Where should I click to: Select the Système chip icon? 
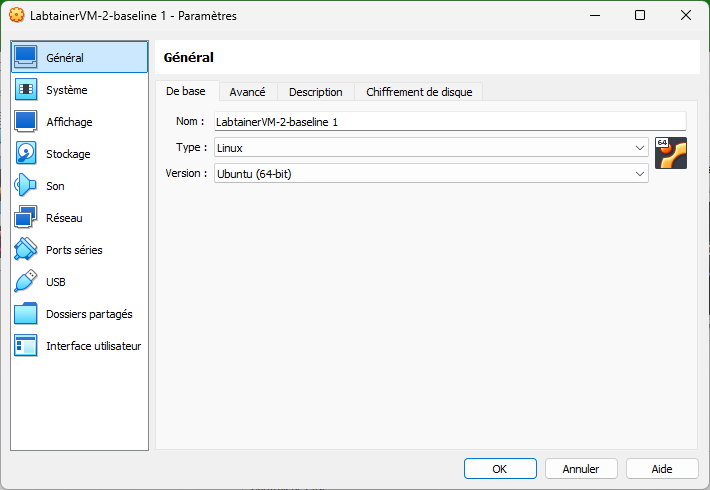[26, 90]
